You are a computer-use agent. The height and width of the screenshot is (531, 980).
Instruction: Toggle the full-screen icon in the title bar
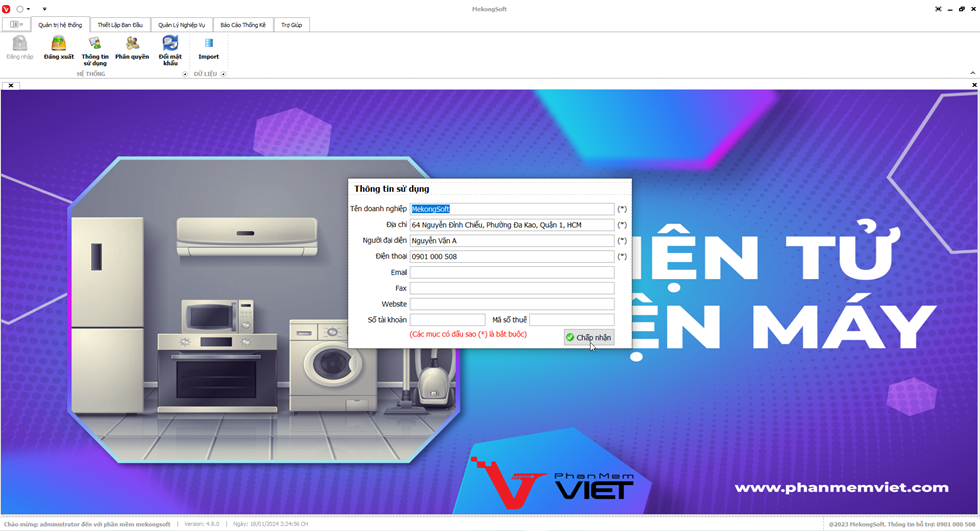click(x=938, y=9)
